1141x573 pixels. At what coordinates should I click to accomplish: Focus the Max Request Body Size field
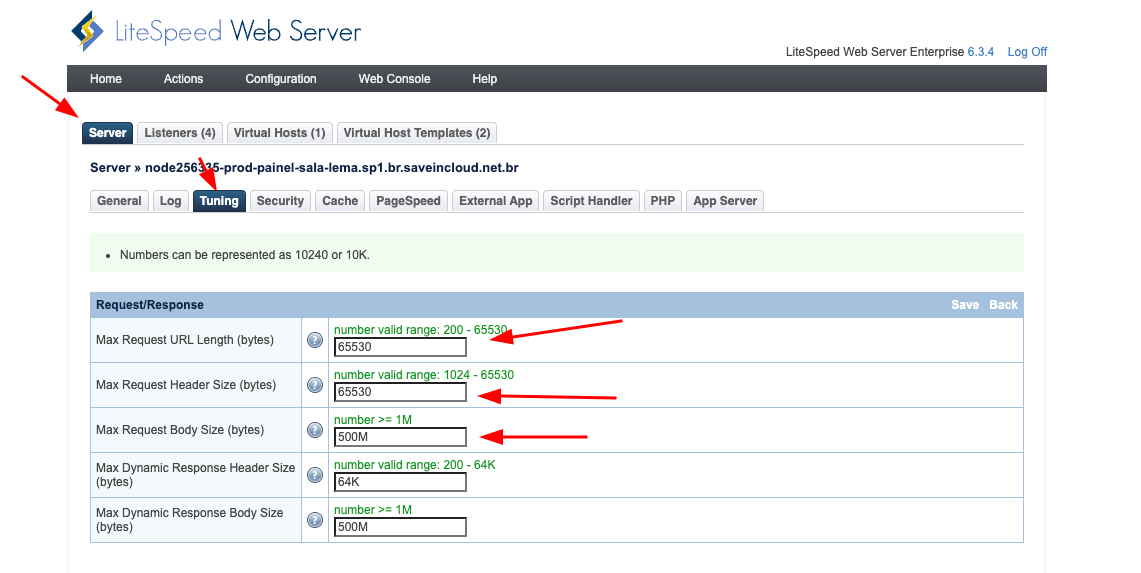pos(400,437)
